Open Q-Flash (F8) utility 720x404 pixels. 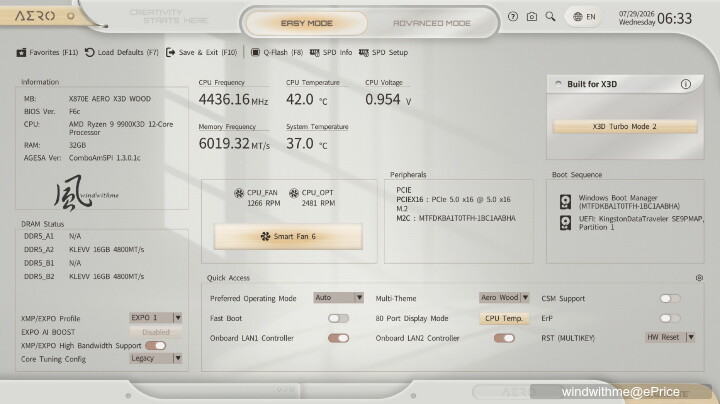[x=277, y=52]
